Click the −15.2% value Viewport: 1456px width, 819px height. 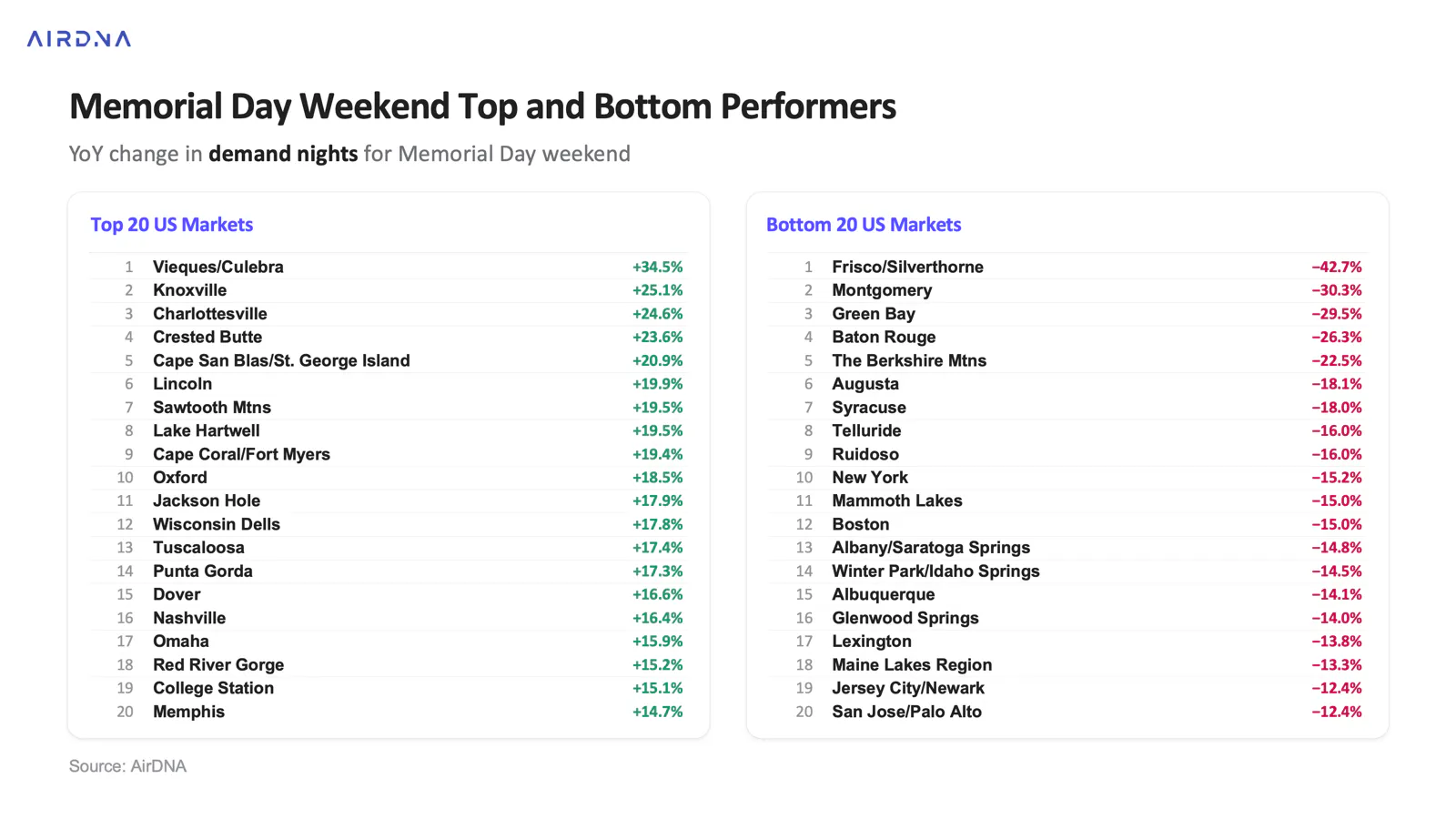tap(1337, 478)
